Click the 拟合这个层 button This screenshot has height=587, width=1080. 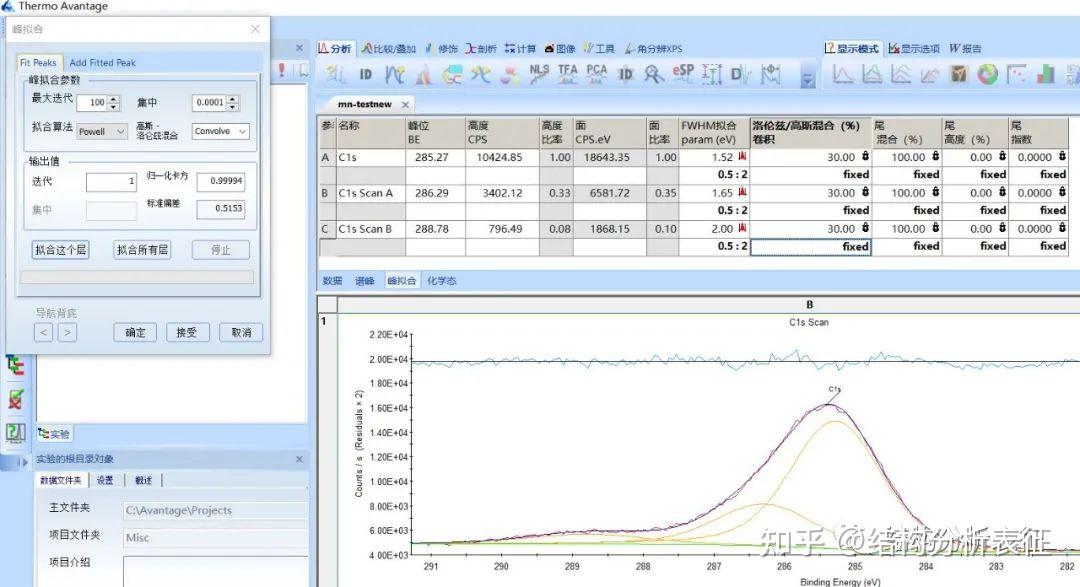(x=61, y=249)
